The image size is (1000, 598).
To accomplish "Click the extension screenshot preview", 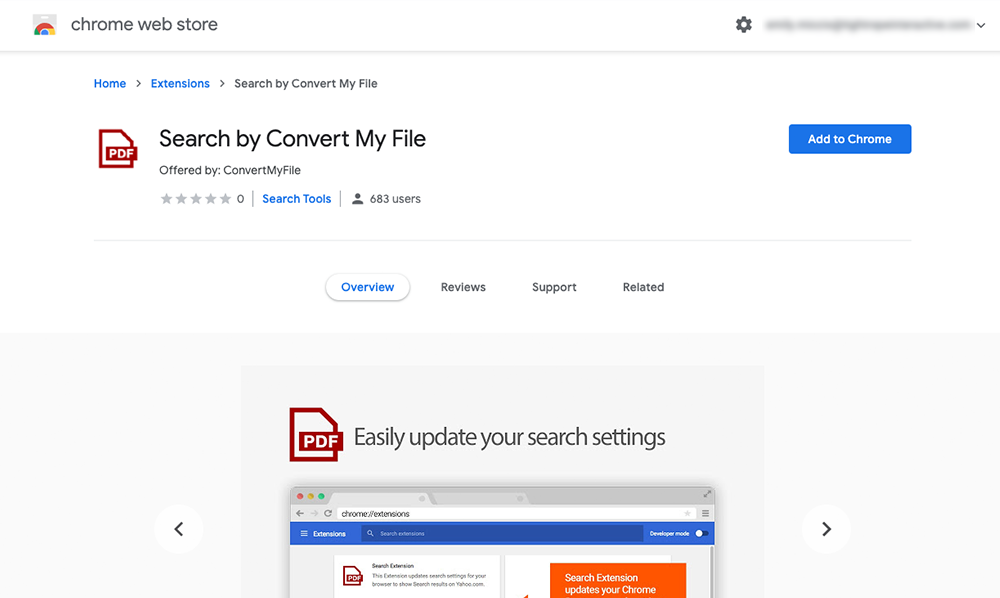I will coord(501,545).
